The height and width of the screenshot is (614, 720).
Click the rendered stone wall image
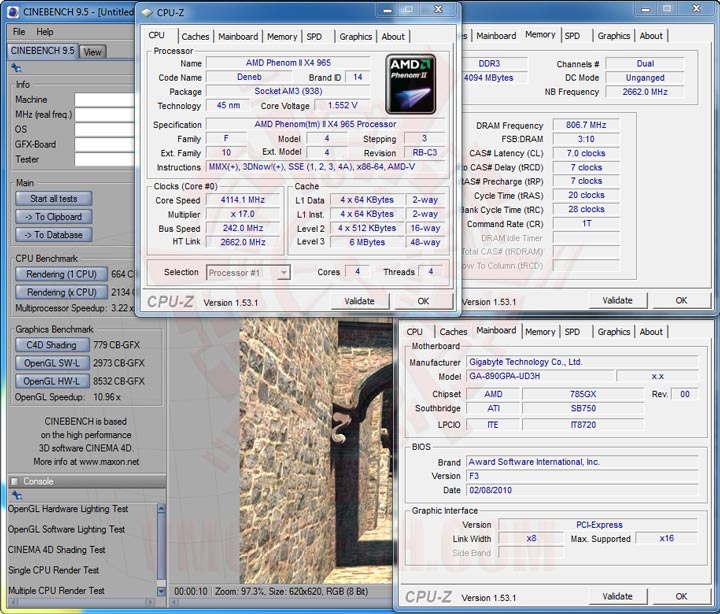(315, 451)
